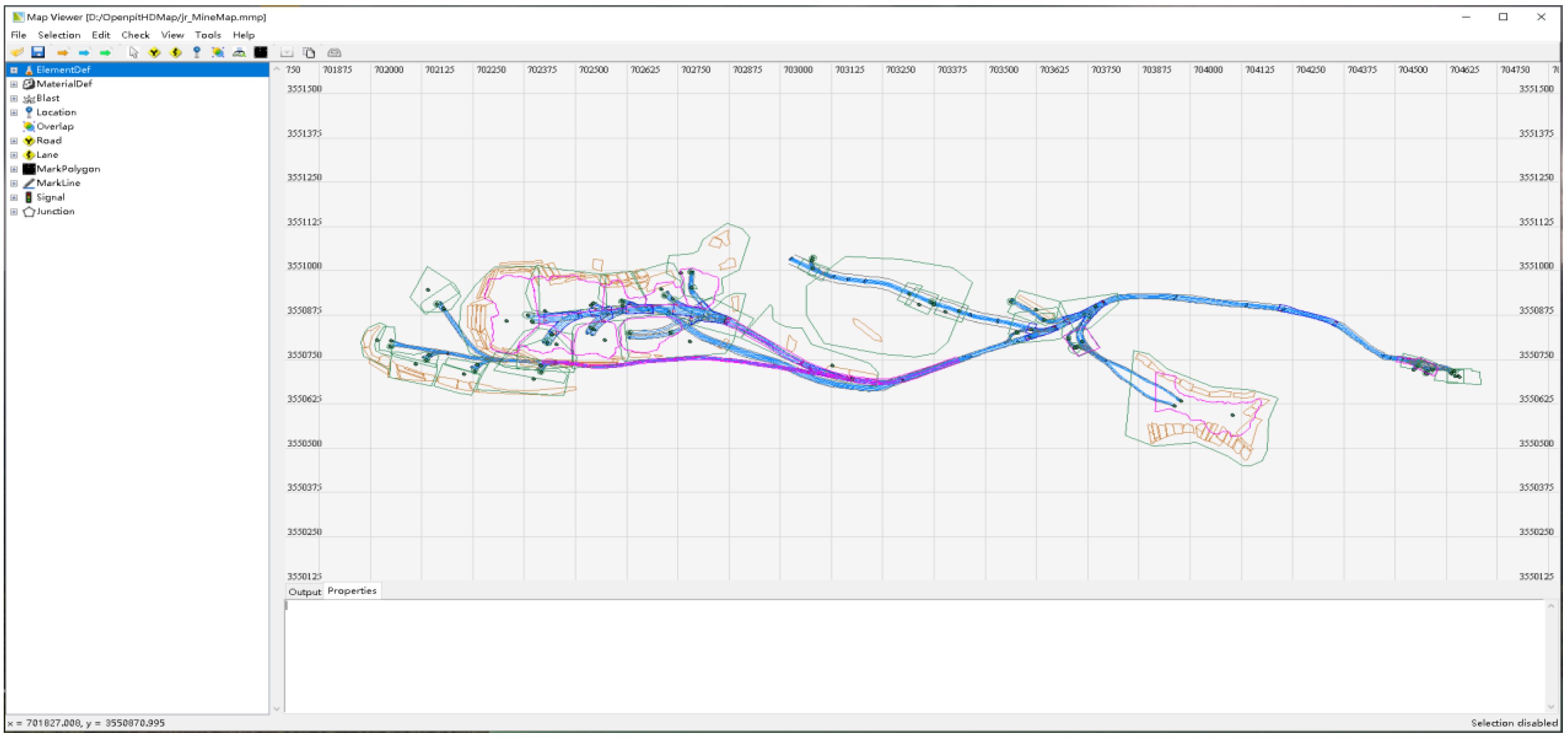
Task: Select the pointer cursor tool
Action: pyautogui.click(x=133, y=52)
